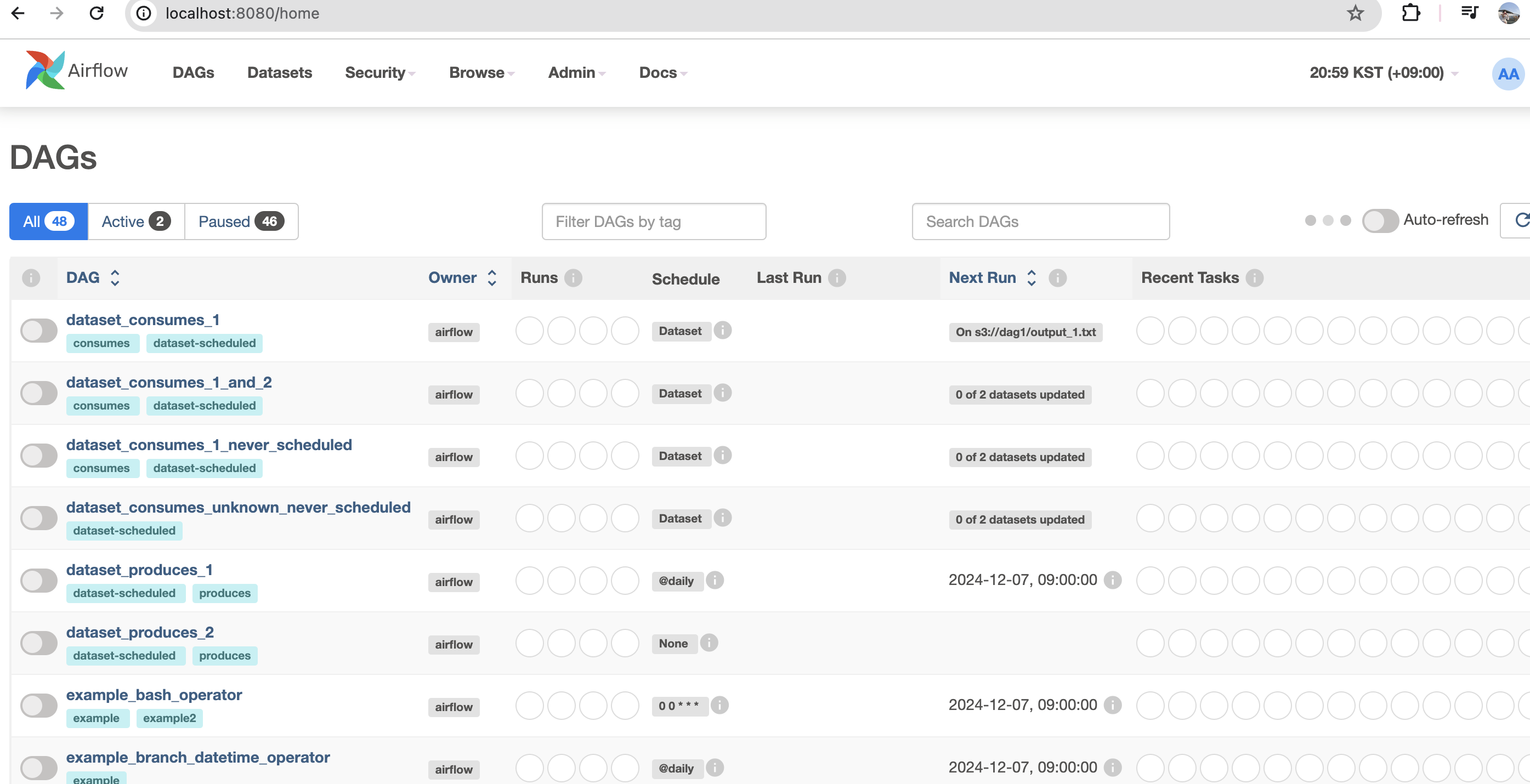Reload the page with browser refresh icon
The height and width of the screenshot is (784, 1530).
point(97,13)
